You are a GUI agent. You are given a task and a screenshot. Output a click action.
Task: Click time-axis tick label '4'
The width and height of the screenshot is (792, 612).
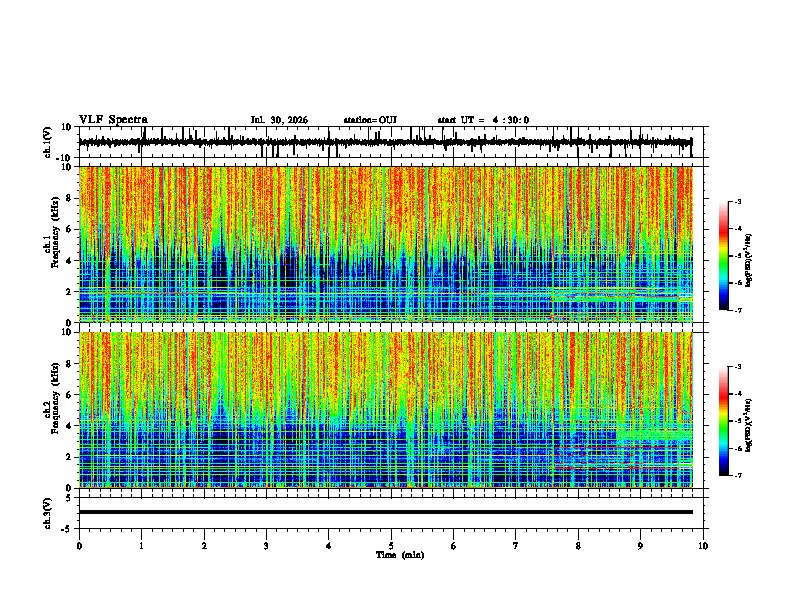329,546
